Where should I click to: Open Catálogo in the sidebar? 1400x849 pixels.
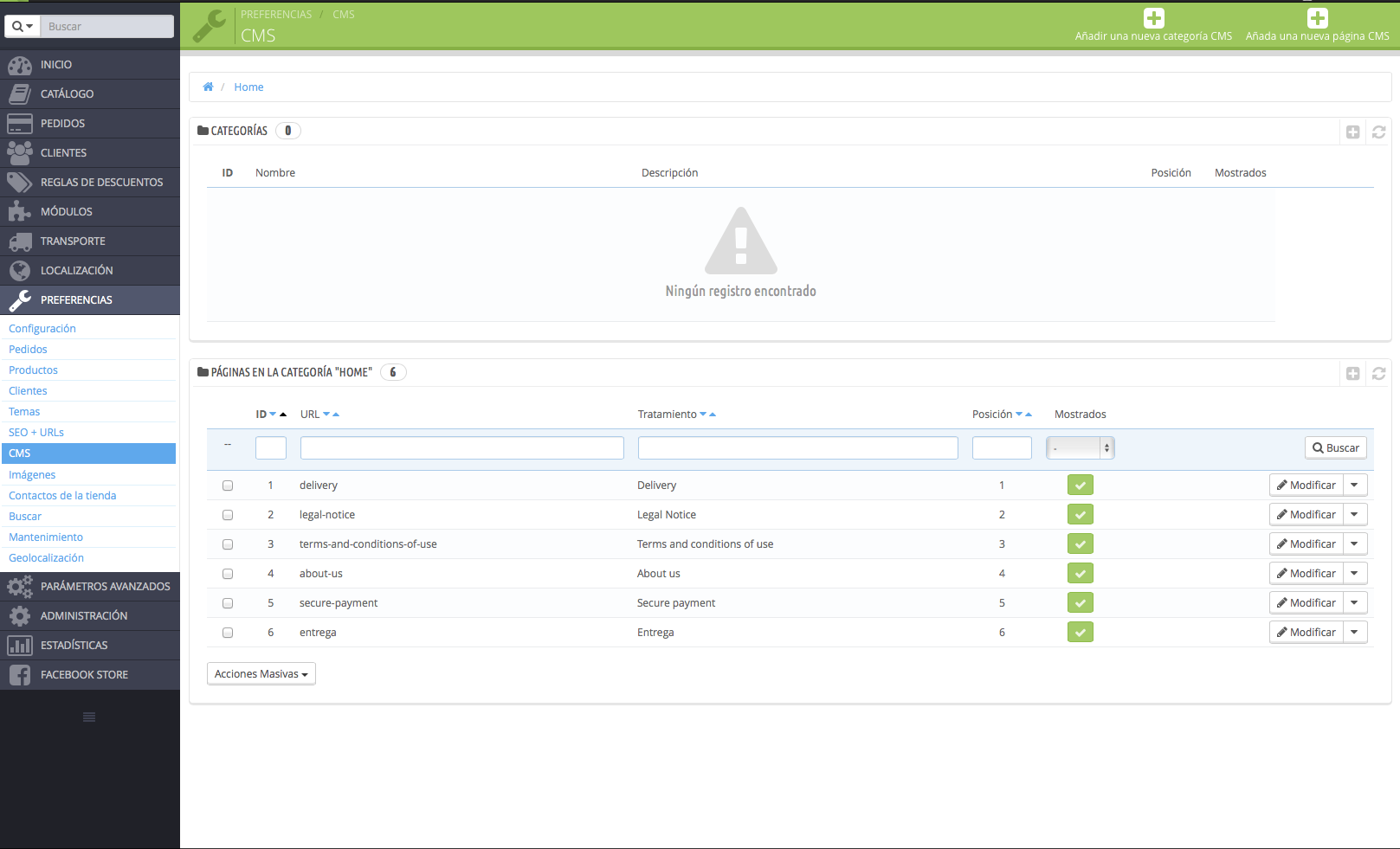[x=90, y=94]
